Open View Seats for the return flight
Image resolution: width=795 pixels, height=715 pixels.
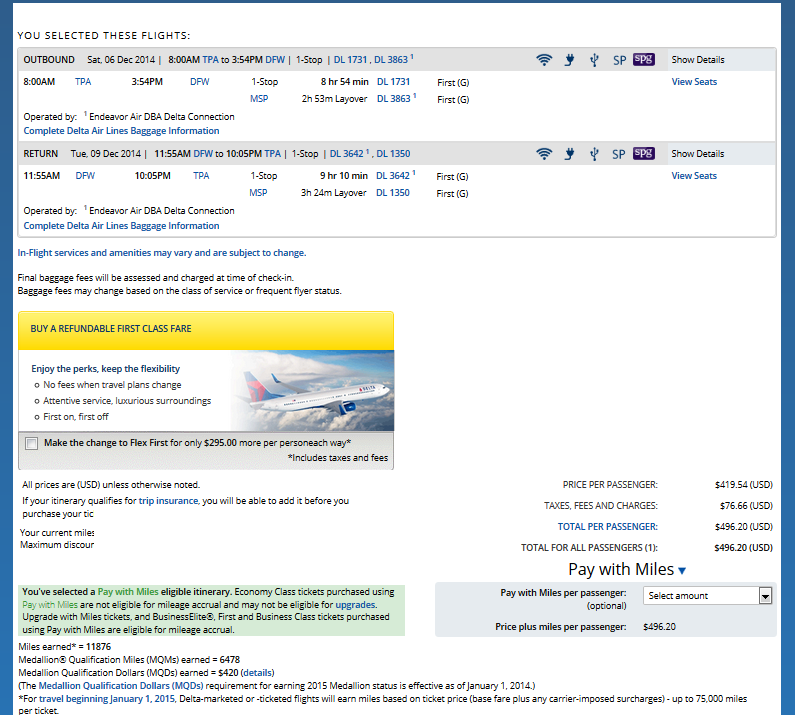[693, 176]
